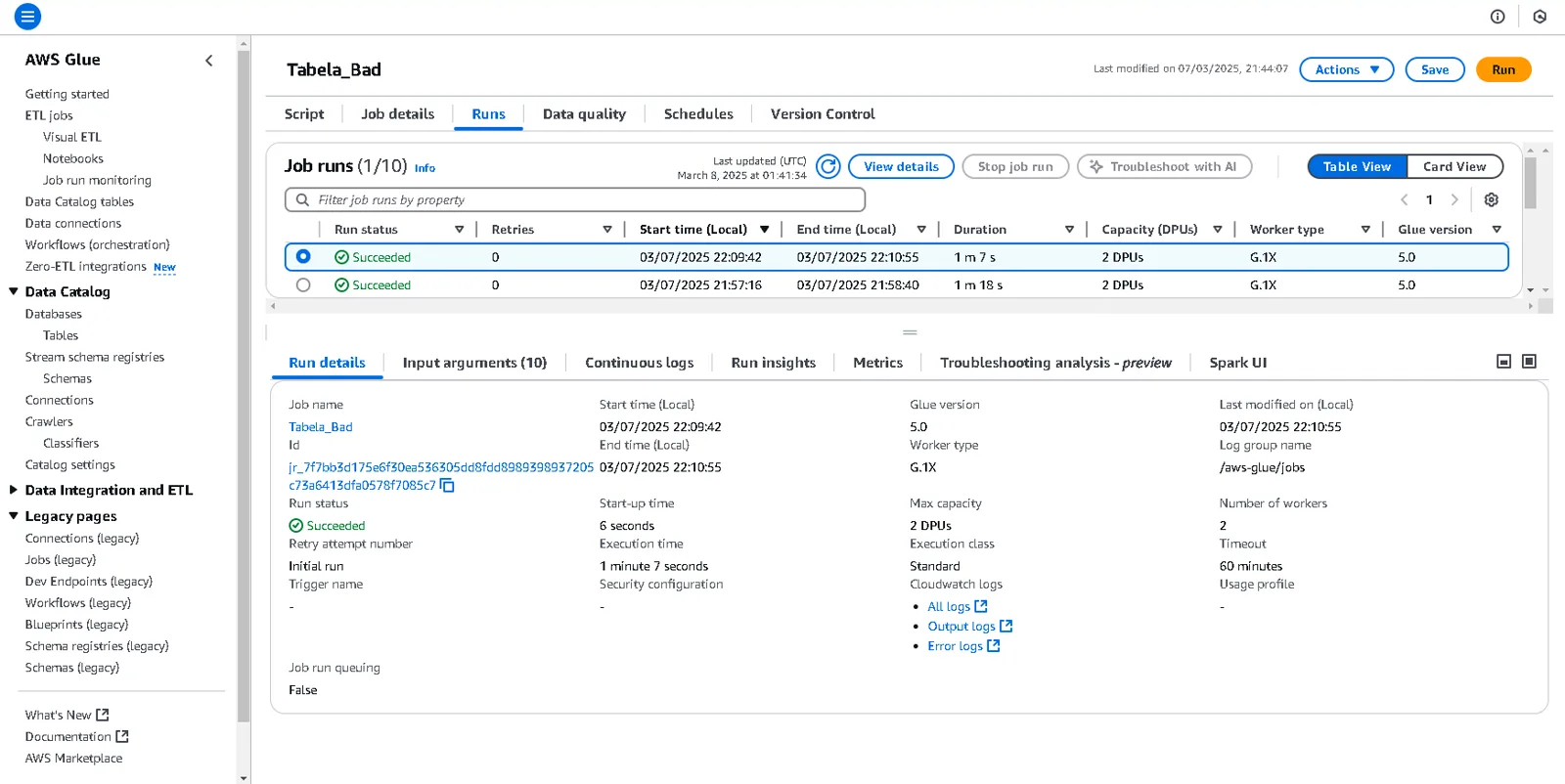Screen dimensions: 1565x784
Task: Refresh the job runs list
Action: [828, 167]
